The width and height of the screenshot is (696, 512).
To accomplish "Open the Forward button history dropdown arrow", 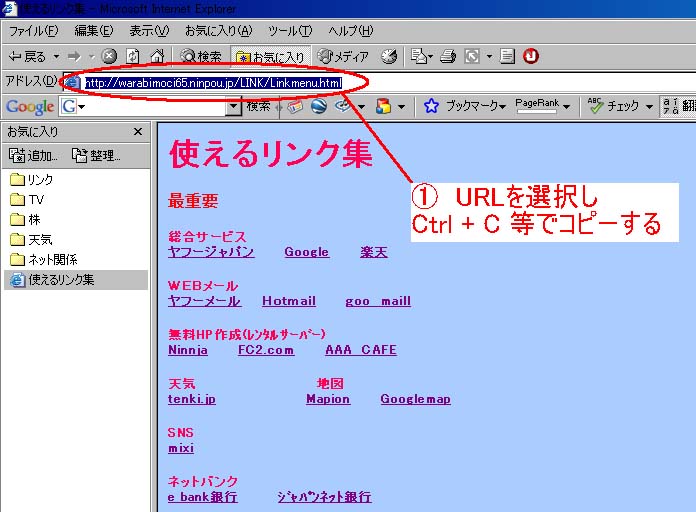I will [x=92, y=56].
